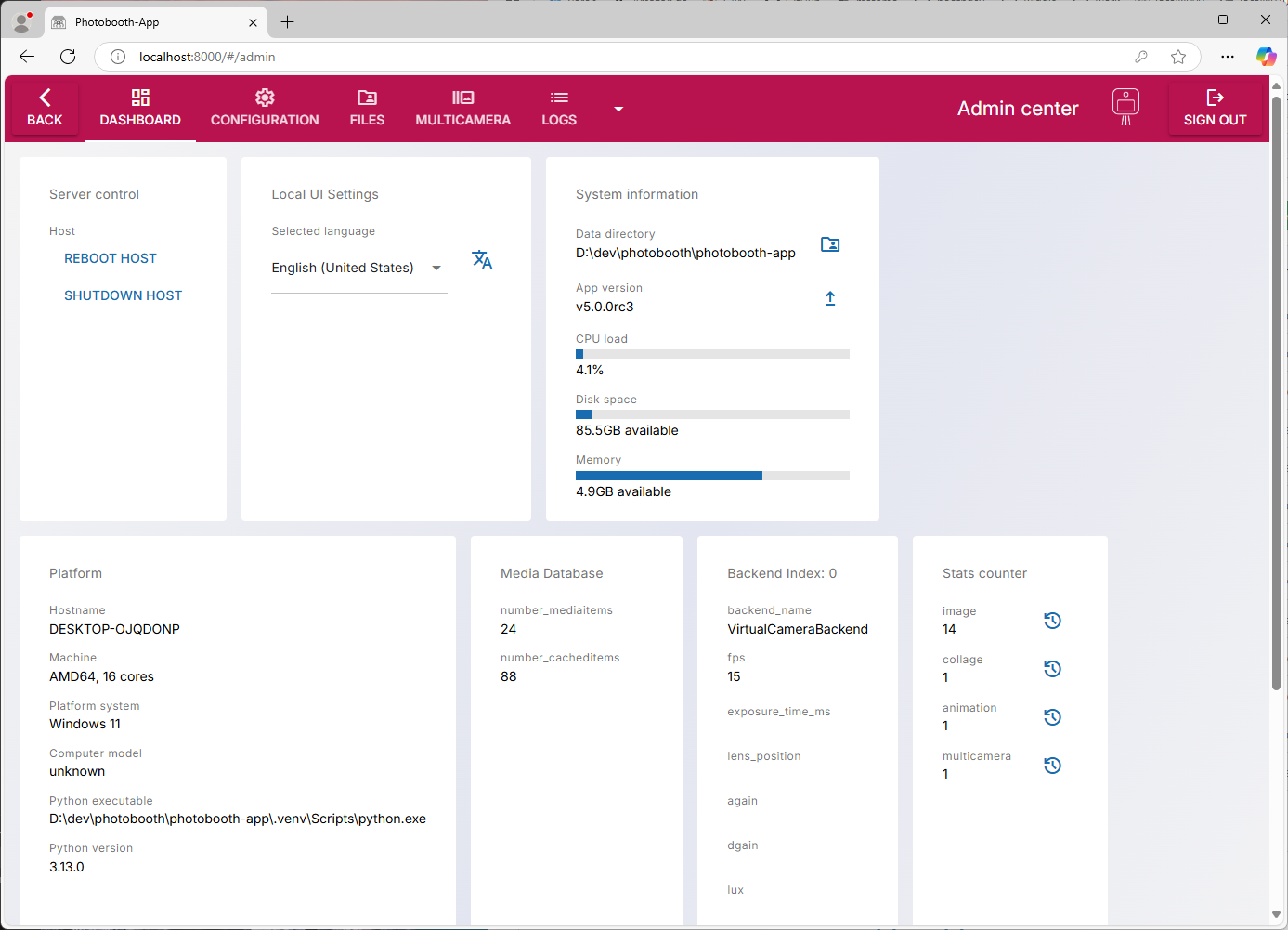The width and height of the screenshot is (1288, 930).
Task: Click the photobooth logo icon in header
Action: tap(1125, 108)
